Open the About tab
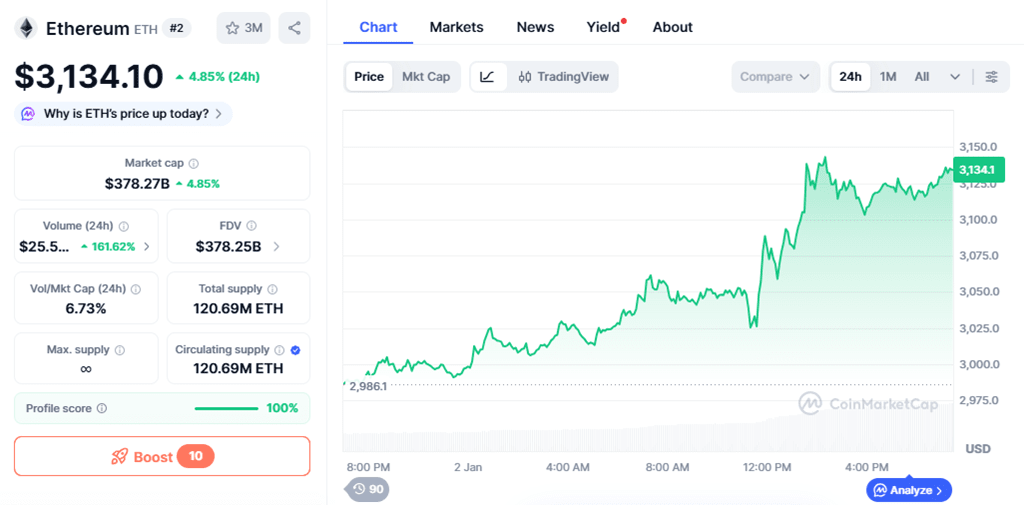Image resolution: width=1024 pixels, height=505 pixels. tap(673, 27)
